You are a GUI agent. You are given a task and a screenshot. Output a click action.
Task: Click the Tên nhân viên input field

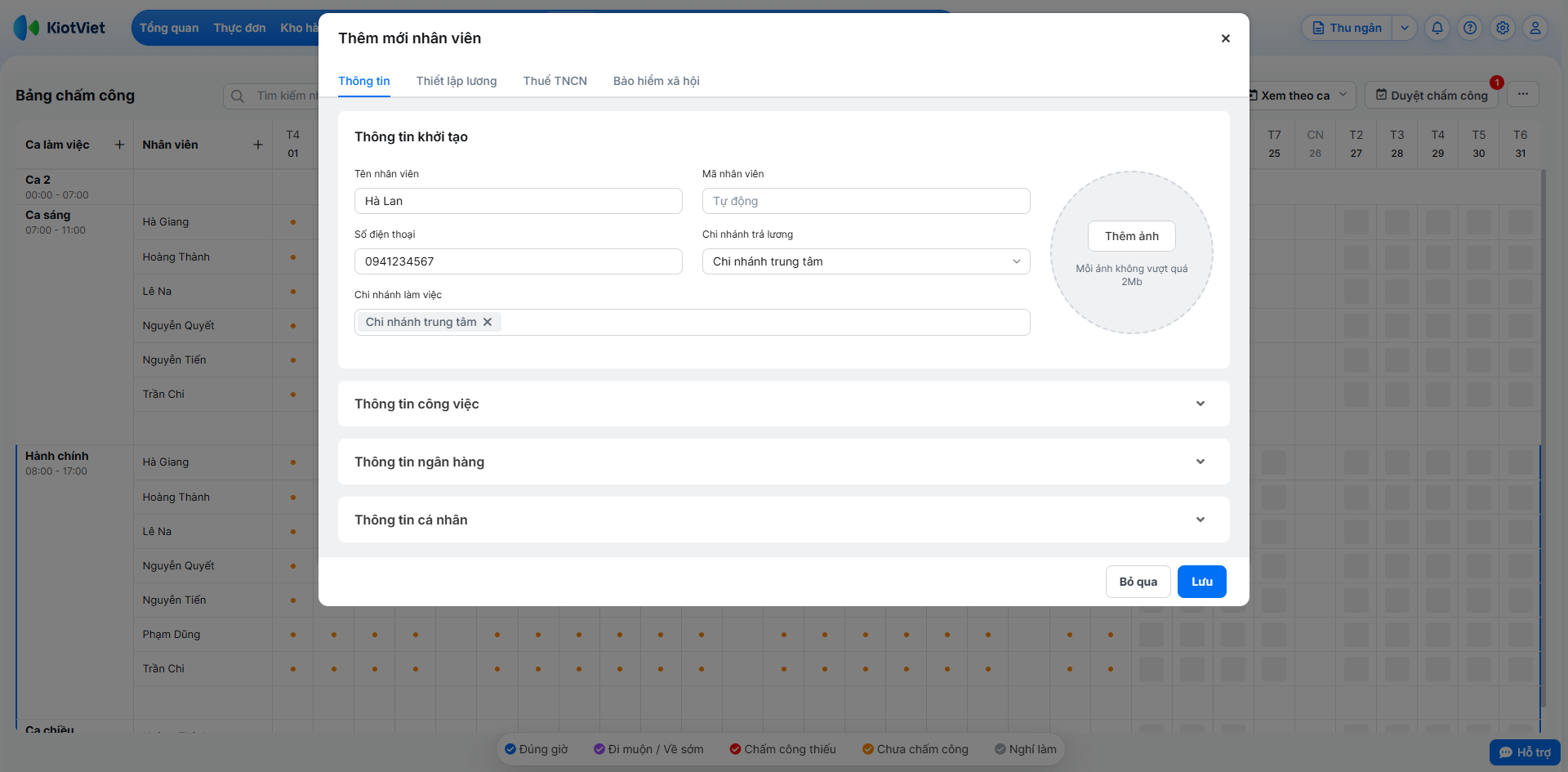pos(519,201)
